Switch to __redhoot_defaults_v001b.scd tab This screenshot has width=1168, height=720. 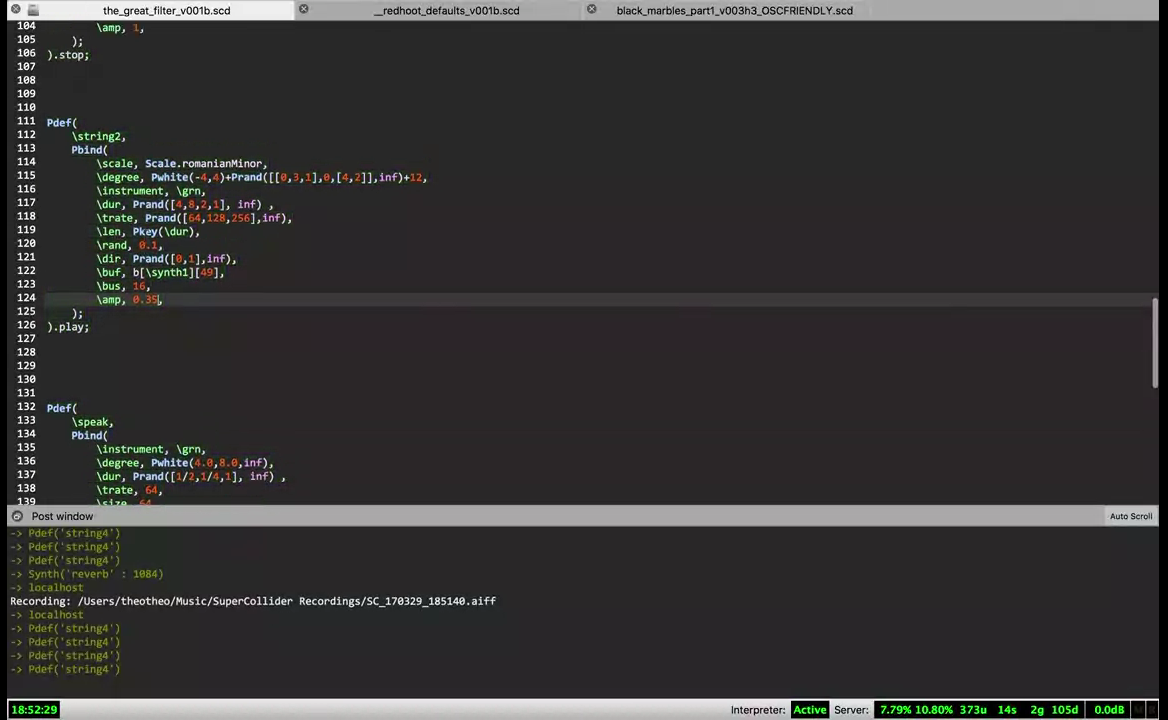pos(446,10)
